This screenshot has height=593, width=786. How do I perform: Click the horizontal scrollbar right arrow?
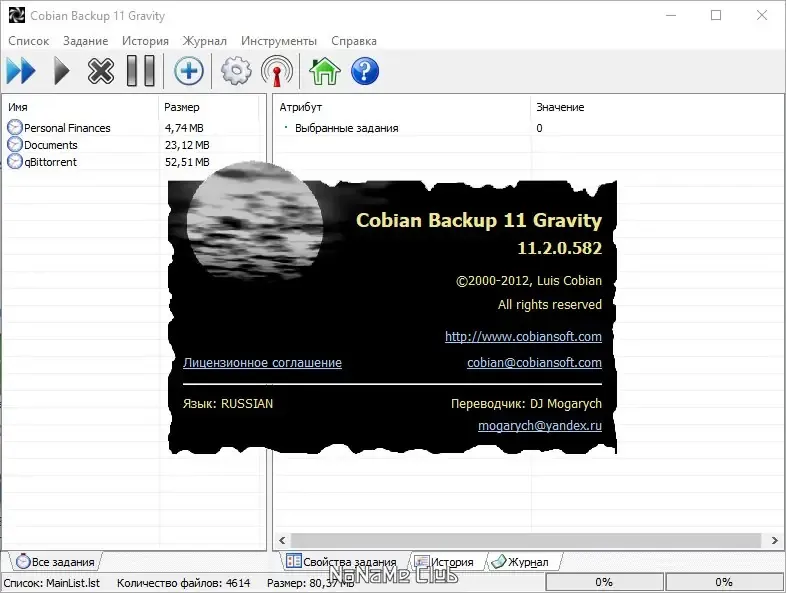774,540
